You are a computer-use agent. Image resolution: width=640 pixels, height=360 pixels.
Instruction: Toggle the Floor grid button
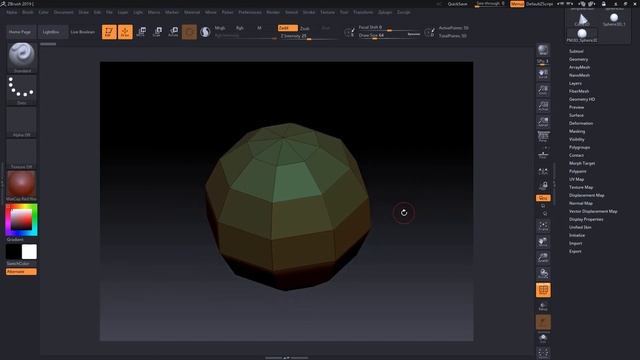[x=543, y=155]
